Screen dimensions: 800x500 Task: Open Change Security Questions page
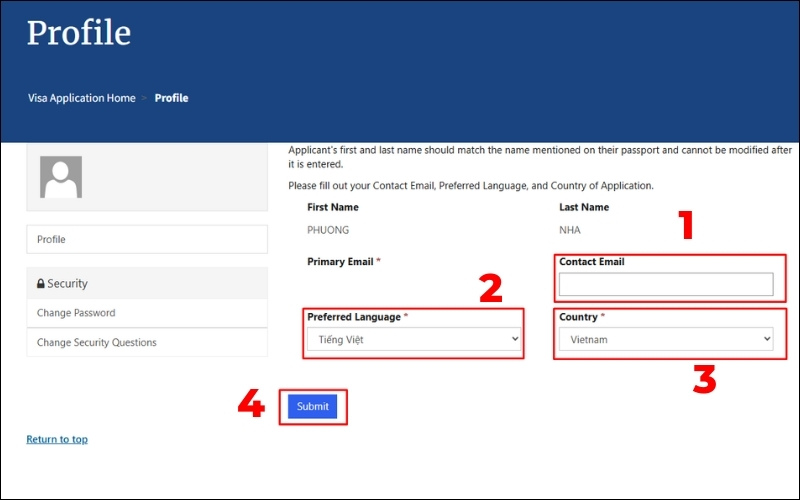tap(96, 343)
